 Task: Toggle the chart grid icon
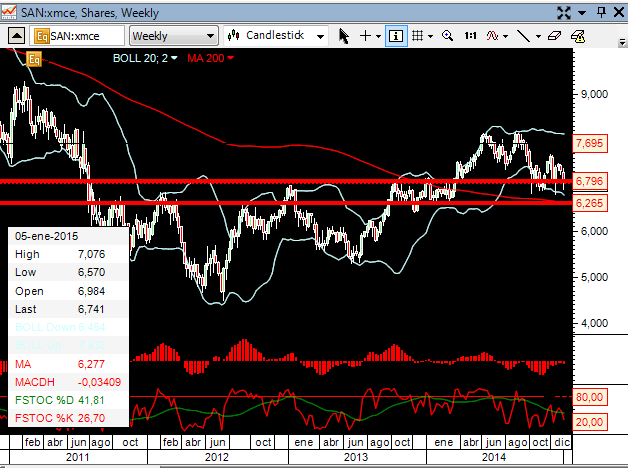tap(417, 36)
